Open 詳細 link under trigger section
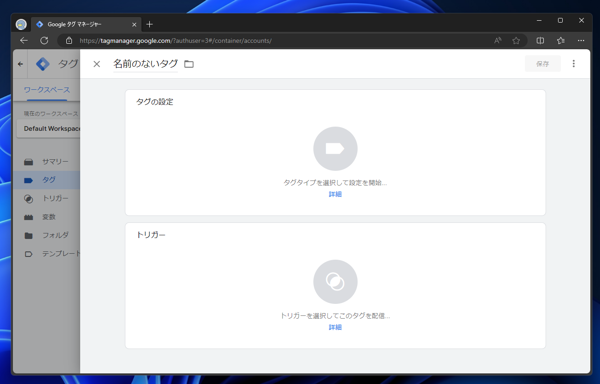This screenshot has width=600, height=384. [335, 327]
